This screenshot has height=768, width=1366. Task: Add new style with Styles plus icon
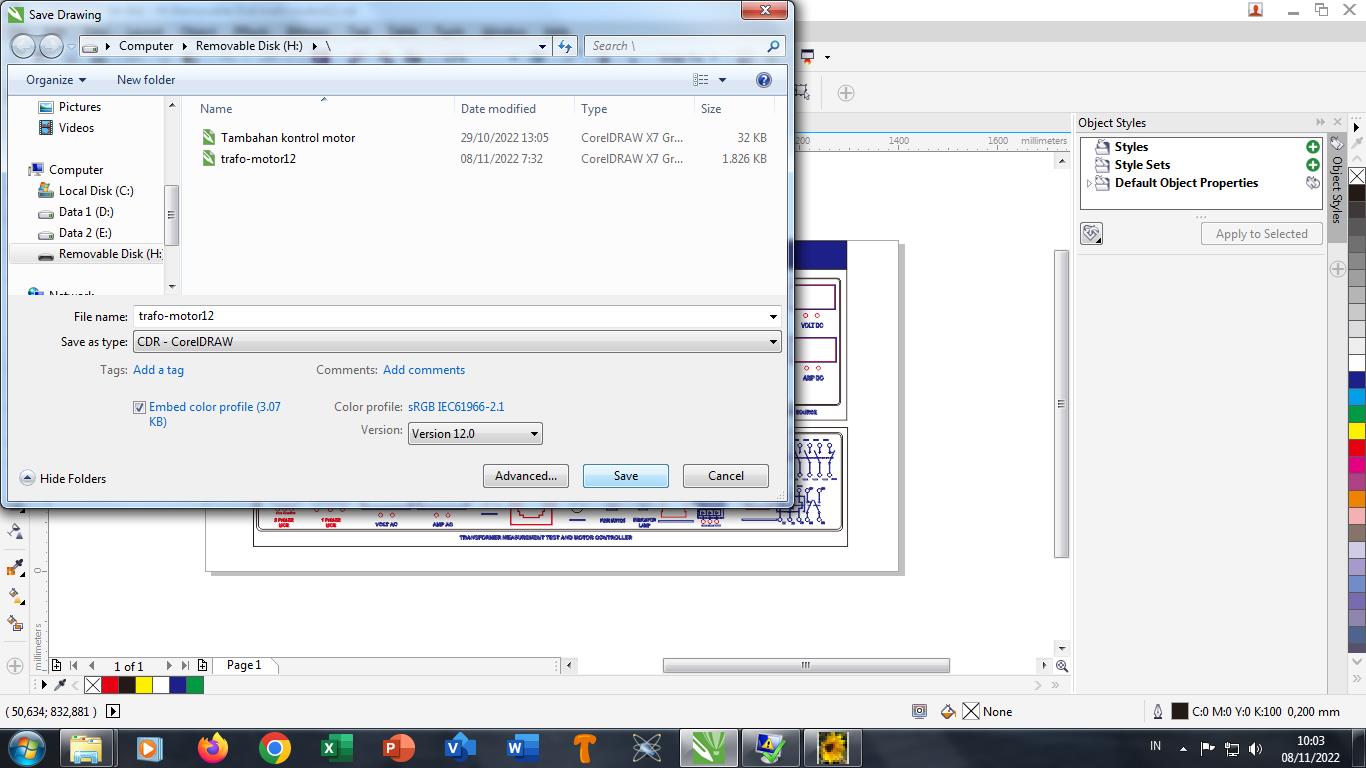click(x=1313, y=147)
